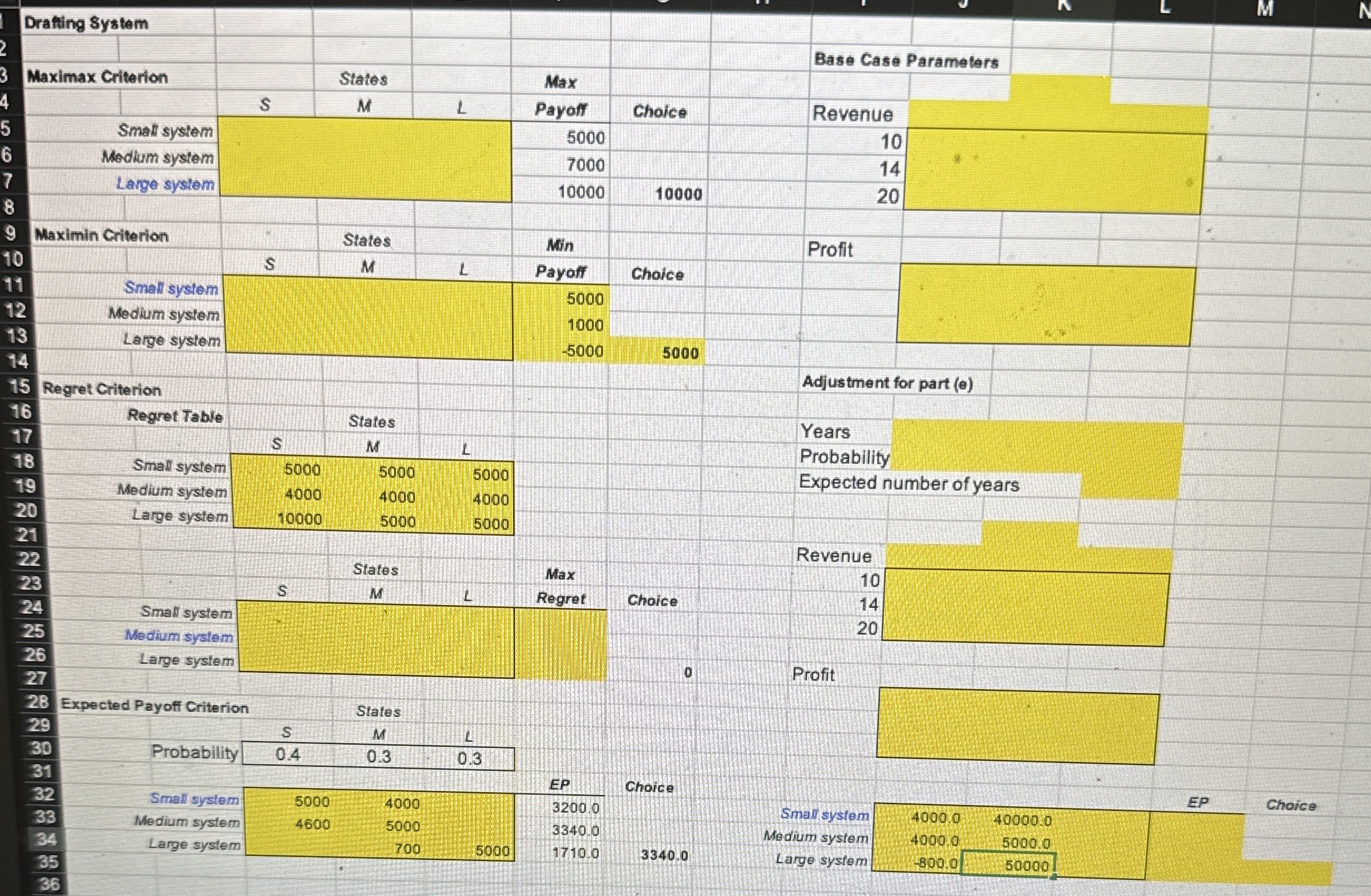The image size is (1371, 896).
Task: Click the EP value 3340.0 for Medium system
Action: coord(575,830)
